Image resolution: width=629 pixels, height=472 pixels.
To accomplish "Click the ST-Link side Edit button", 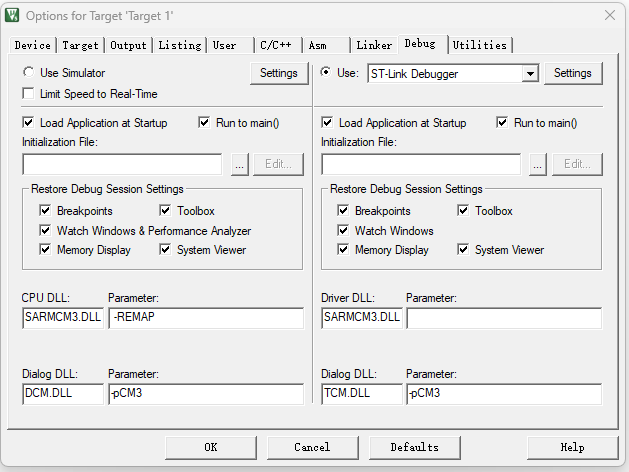I will (577, 164).
